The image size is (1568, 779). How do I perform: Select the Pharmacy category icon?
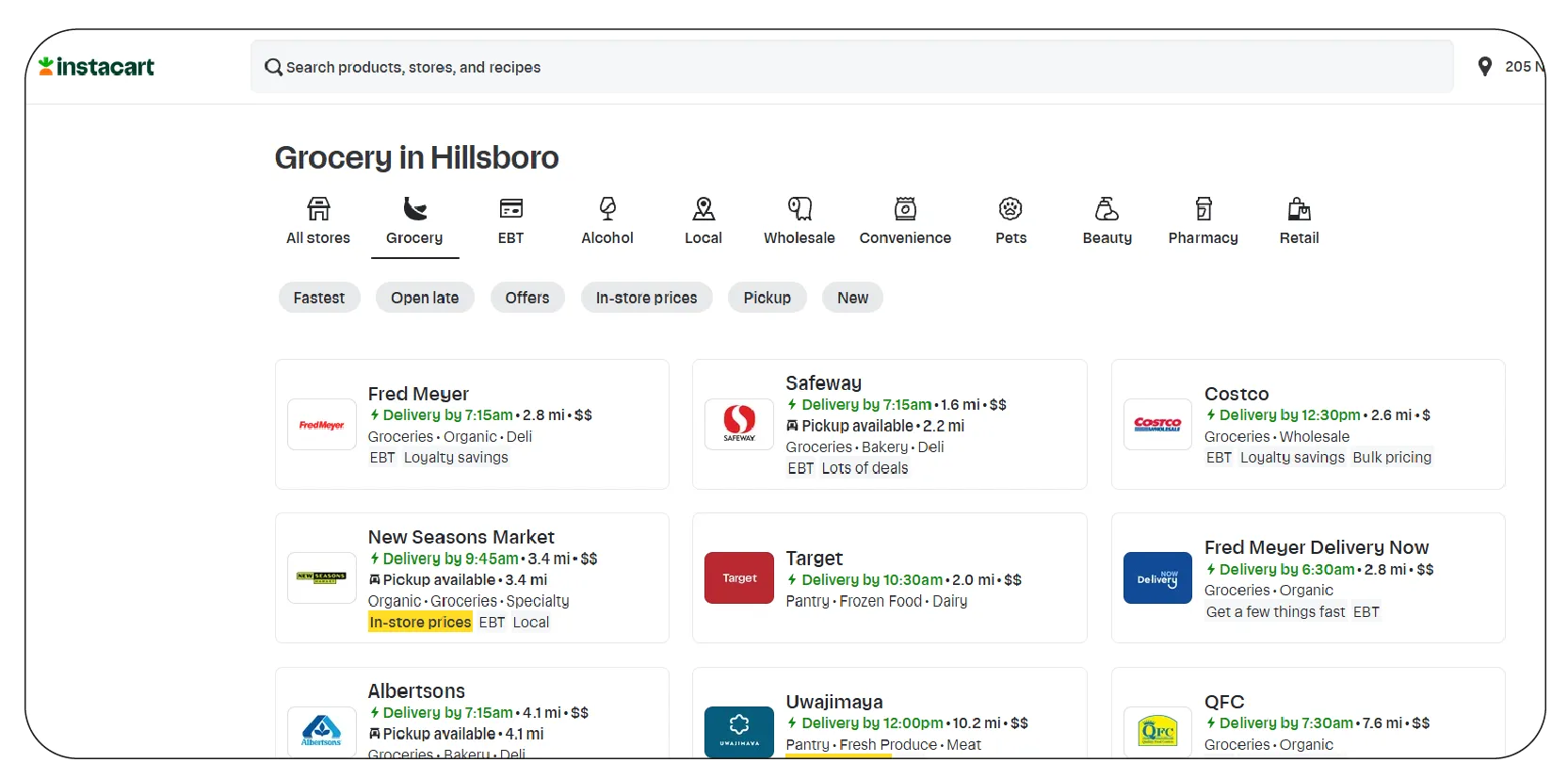(1204, 208)
